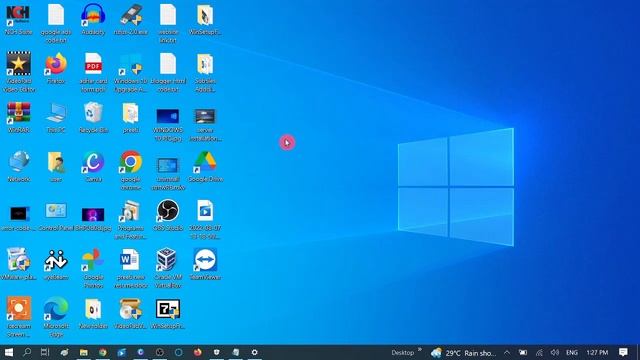Open taskbar Search

pyautogui.click(x=27, y=352)
